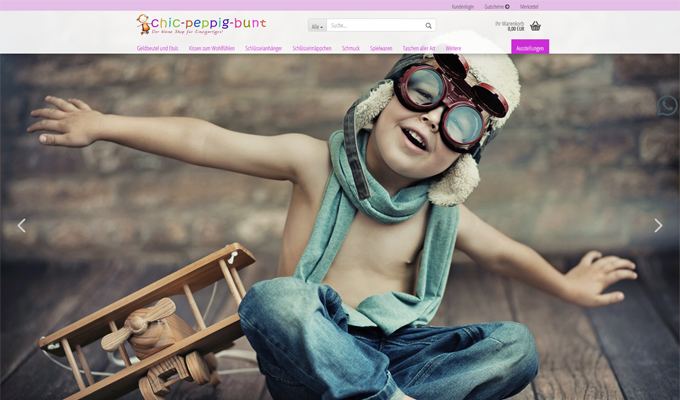Click the 'Kundenlogin' link
680x400 pixels.
pos(463,6)
